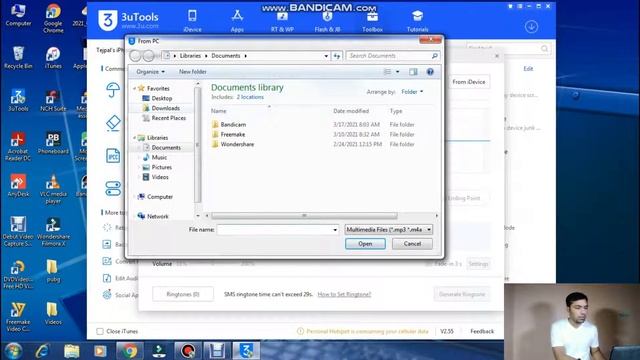Viewport: 640px width, 360px height.
Task: Click the Windows Start button
Action: point(13,351)
